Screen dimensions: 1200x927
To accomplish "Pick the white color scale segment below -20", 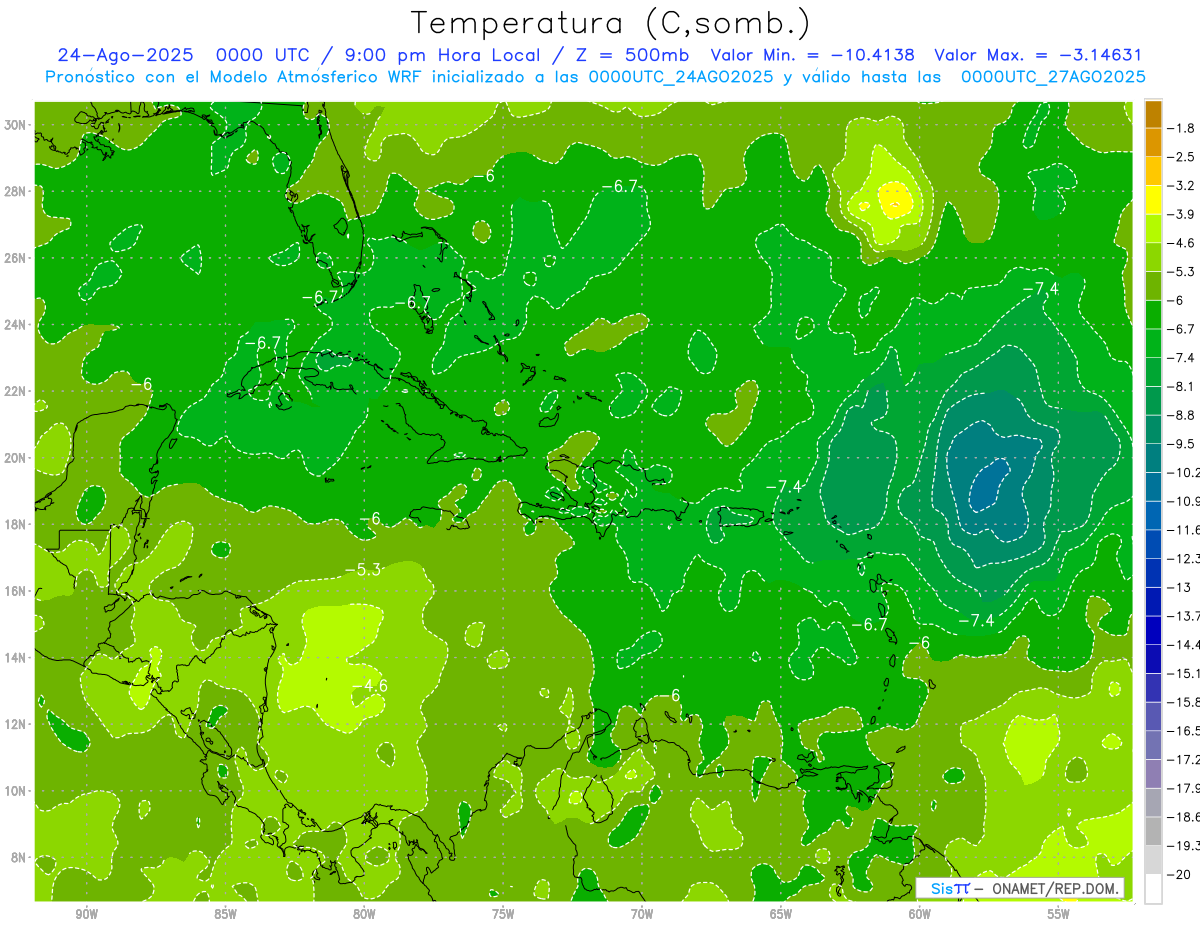I will coord(1153,889).
